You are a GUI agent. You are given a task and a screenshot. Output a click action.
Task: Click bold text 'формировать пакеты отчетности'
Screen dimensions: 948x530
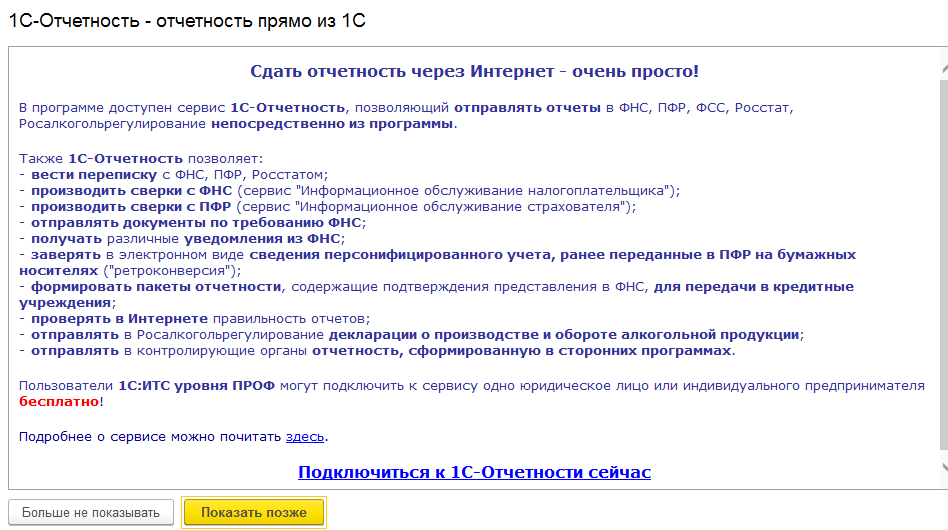[156, 286]
